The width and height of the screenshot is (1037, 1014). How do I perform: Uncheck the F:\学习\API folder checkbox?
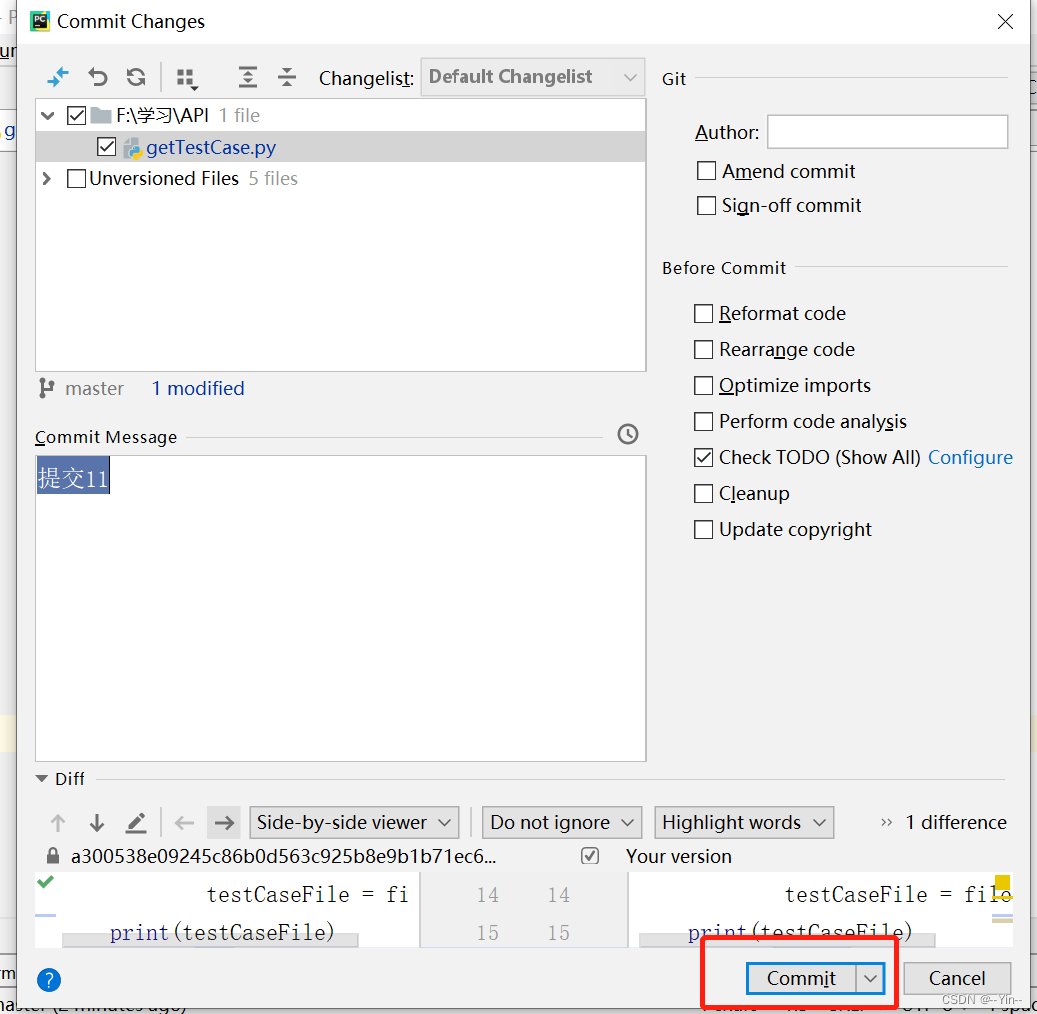pyautogui.click(x=76, y=116)
